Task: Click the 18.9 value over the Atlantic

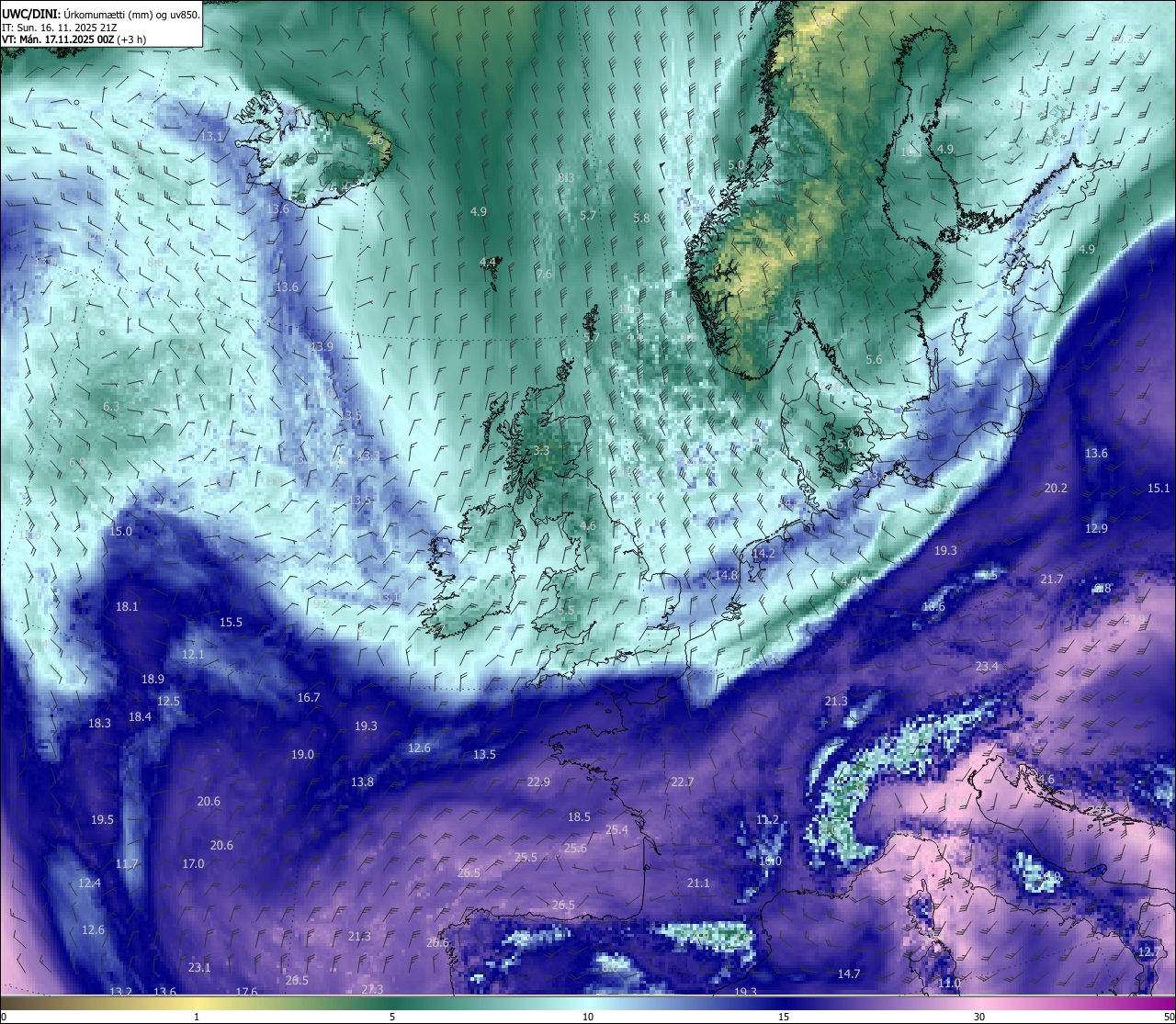Action: 153,679
